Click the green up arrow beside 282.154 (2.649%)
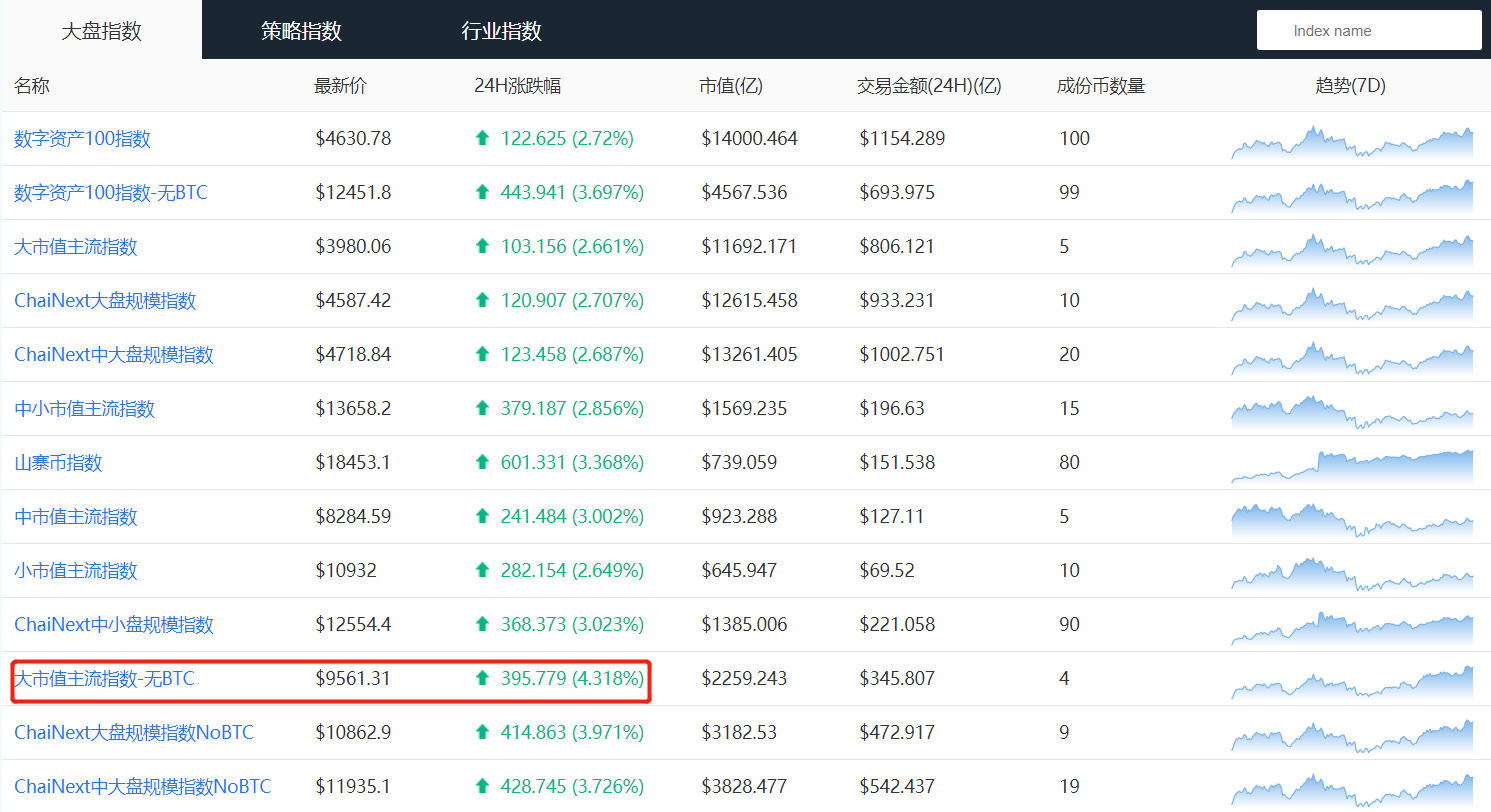 point(483,570)
